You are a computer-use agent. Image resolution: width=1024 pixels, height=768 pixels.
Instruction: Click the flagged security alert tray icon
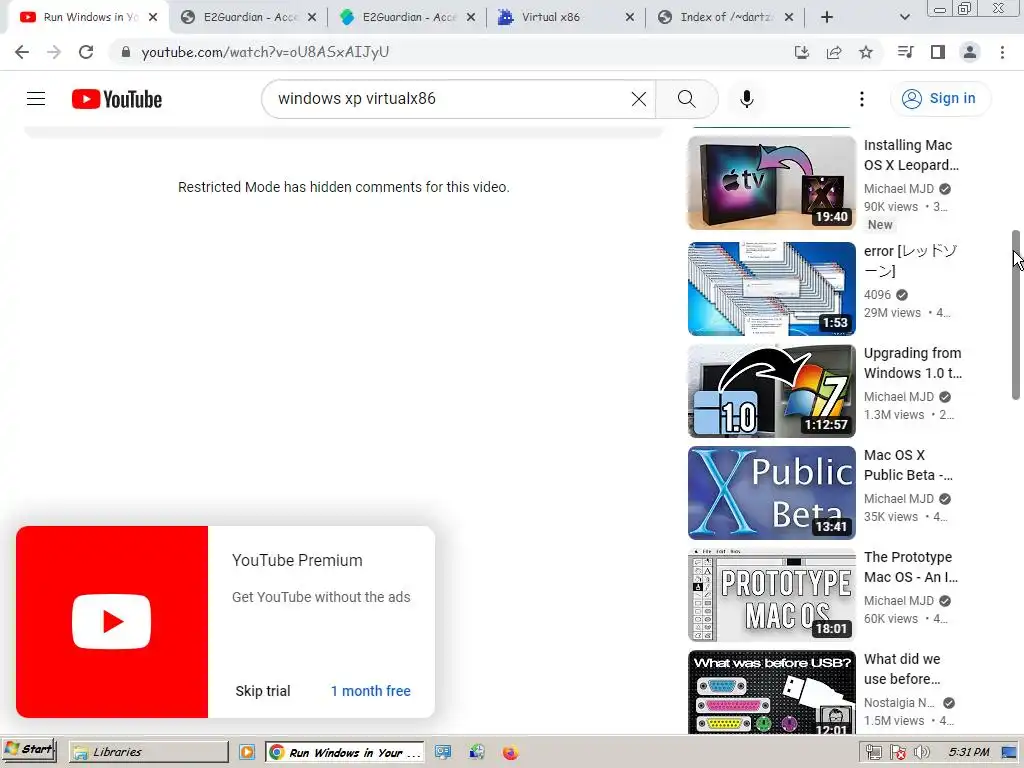tap(898, 752)
